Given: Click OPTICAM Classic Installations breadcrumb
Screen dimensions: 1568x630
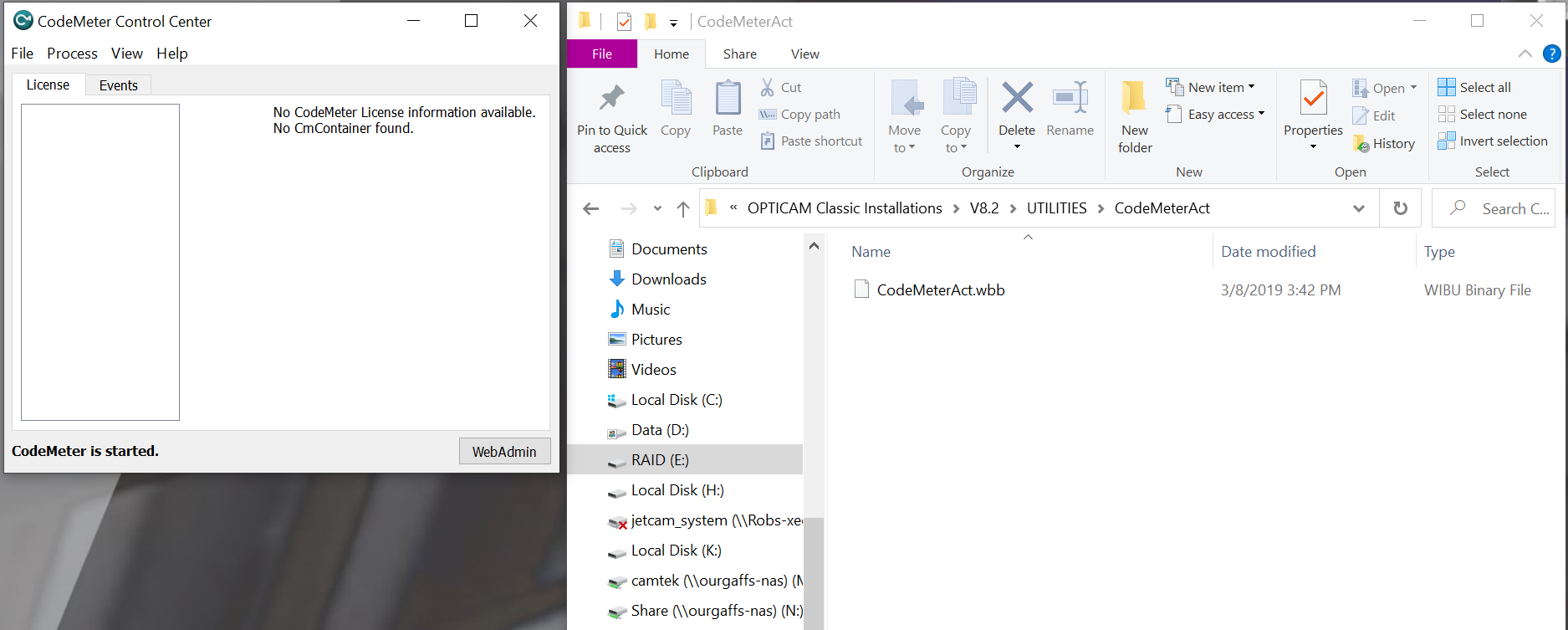Looking at the screenshot, I should 845,208.
